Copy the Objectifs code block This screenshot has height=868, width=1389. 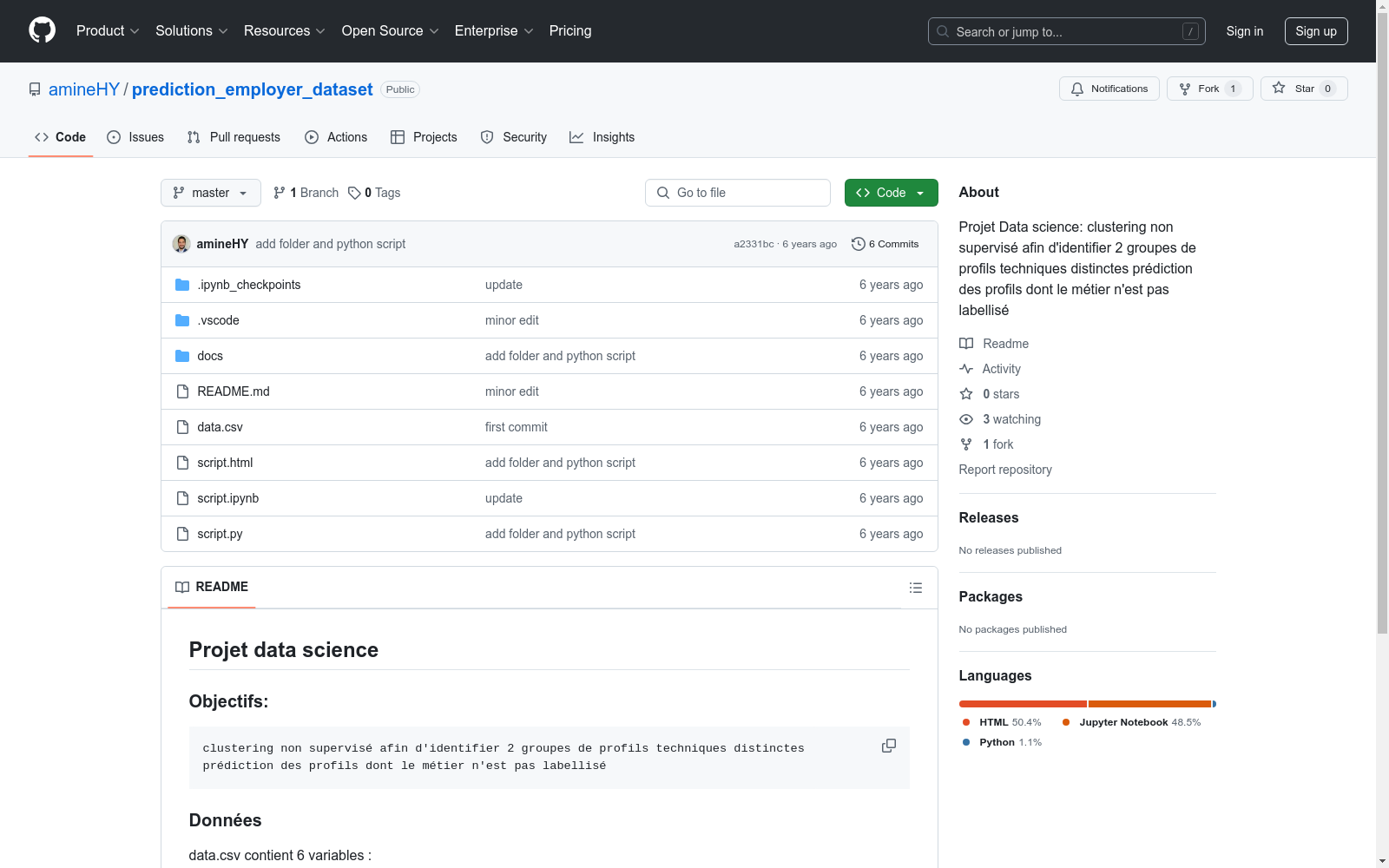(x=889, y=746)
